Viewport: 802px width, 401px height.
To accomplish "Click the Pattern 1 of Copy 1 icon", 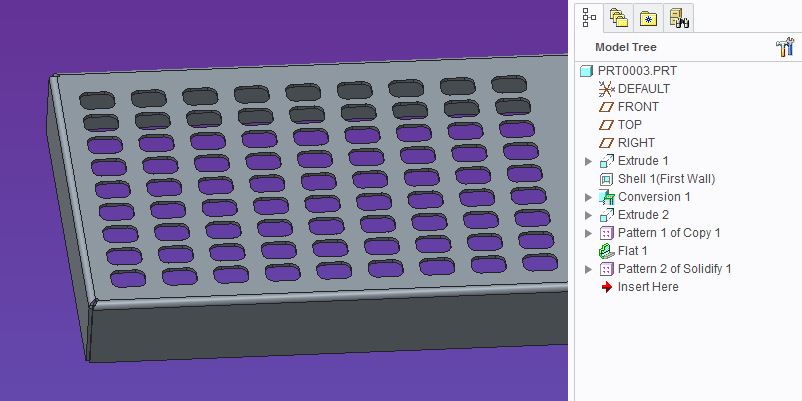I will click(607, 233).
